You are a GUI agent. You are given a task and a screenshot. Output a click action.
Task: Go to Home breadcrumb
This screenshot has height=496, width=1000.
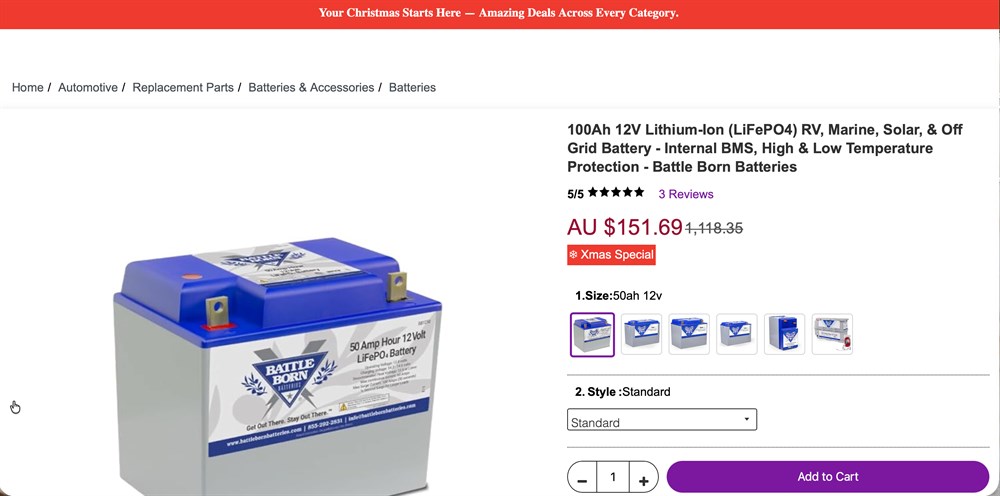coord(27,88)
